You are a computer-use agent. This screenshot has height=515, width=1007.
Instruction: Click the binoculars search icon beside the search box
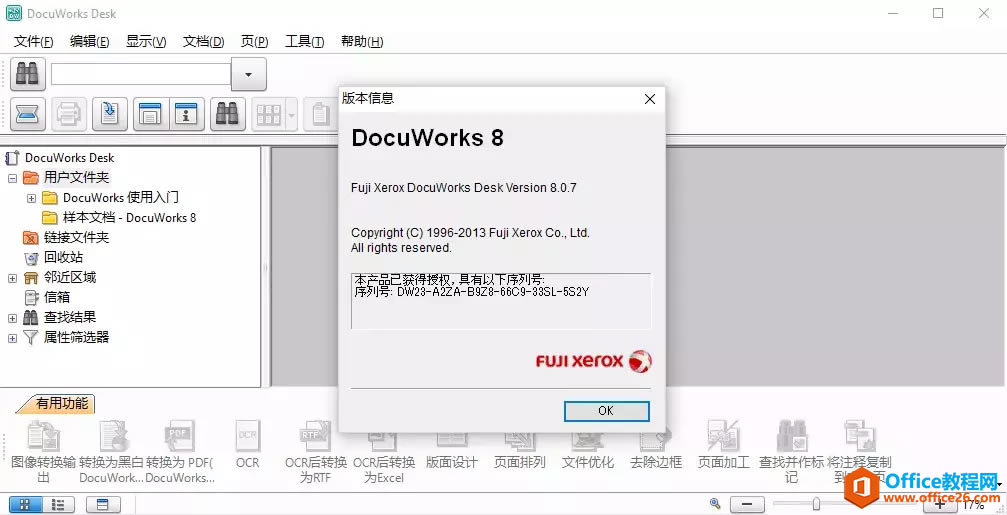pos(28,74)
